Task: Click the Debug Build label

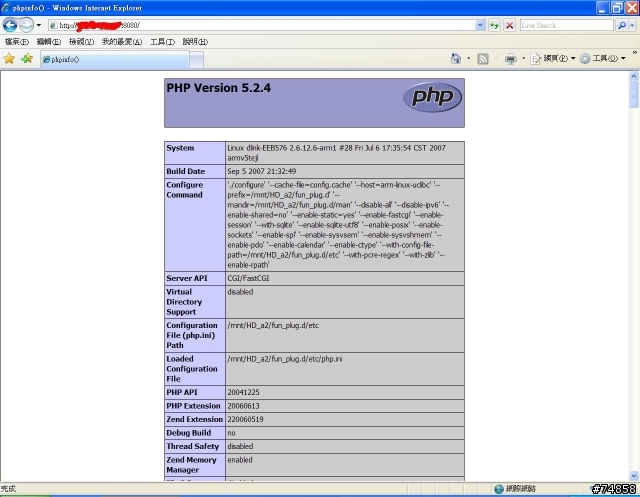Action: click(x=189, y=433)
